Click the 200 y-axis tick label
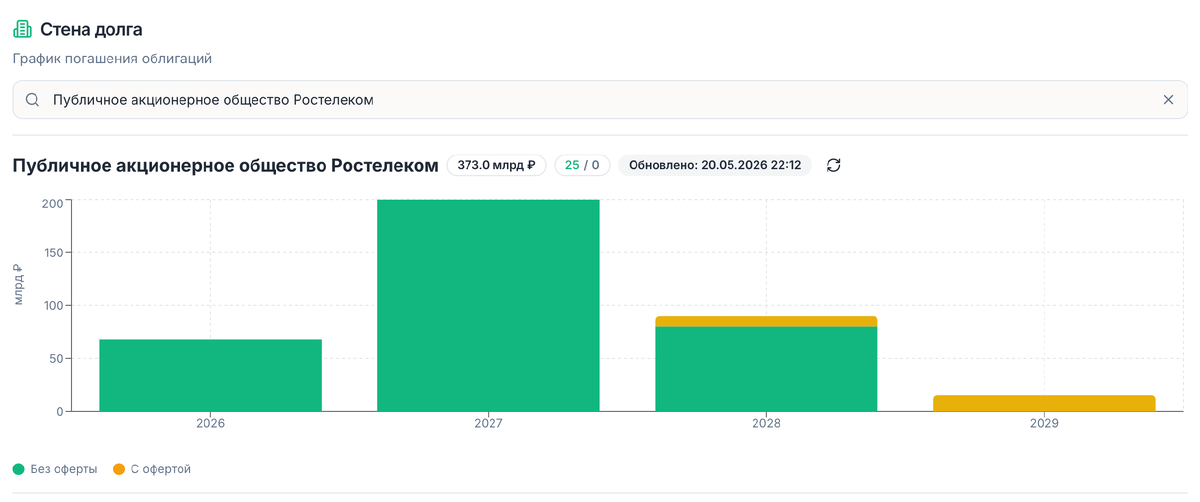This screenshot has width=1200, height=502. [x=53, y=202]
